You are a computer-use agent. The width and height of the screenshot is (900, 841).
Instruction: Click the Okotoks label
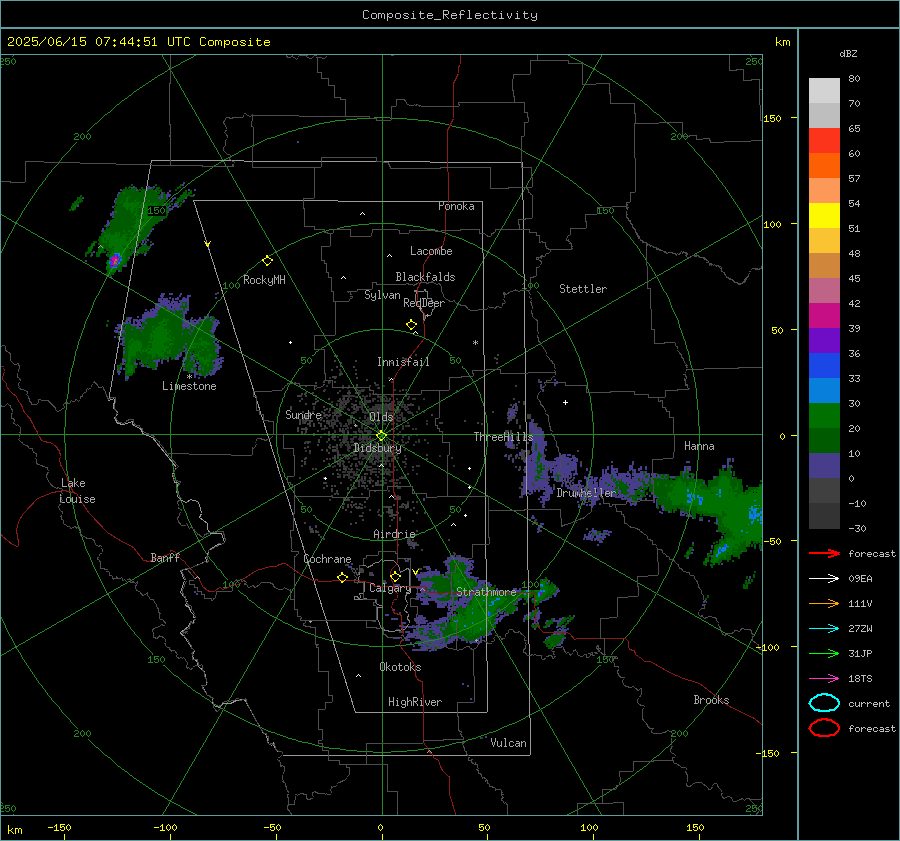(400, 666)
